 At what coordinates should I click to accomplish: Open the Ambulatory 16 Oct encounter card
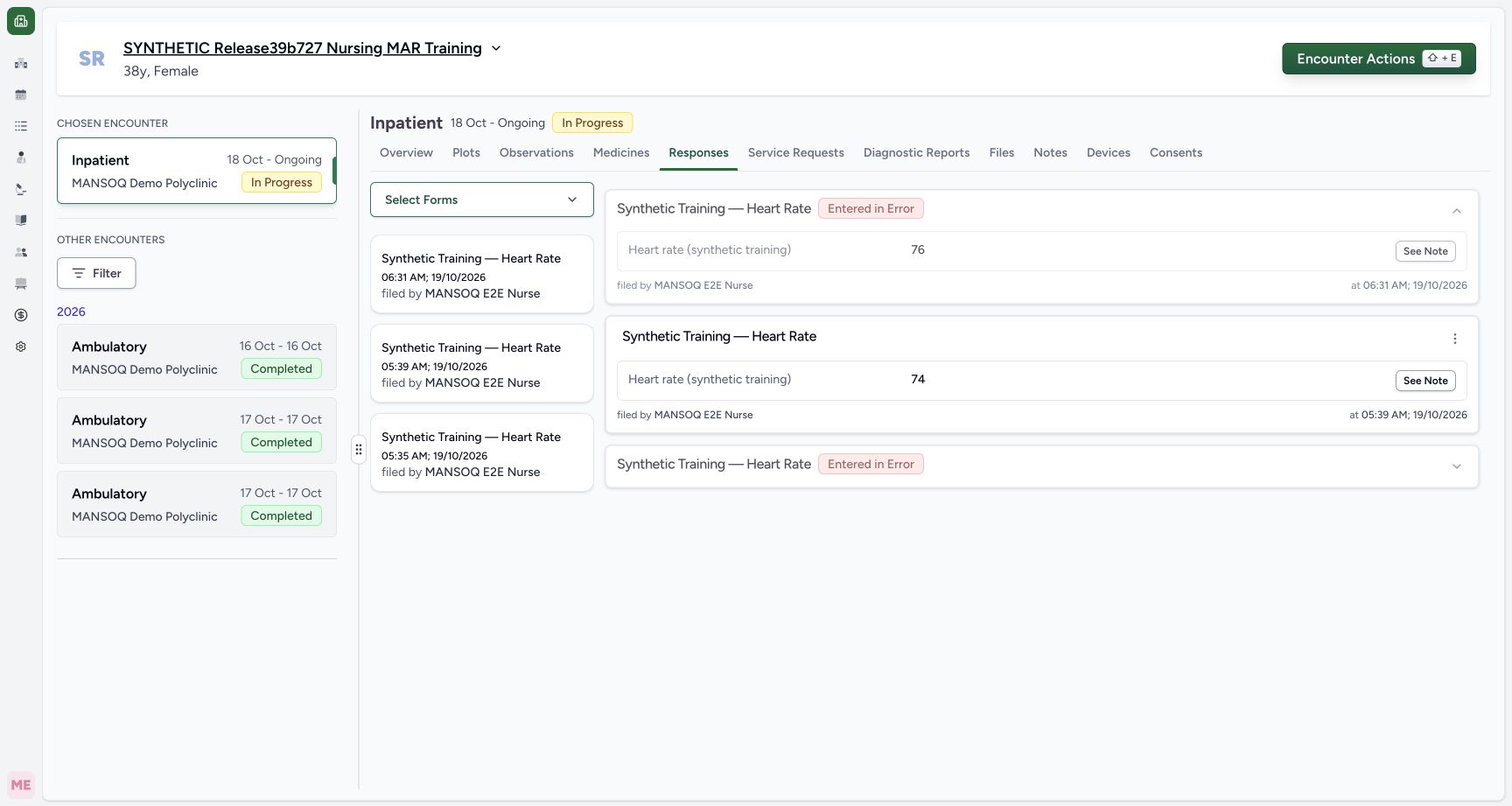pyautogui.click(x=197, y=357)
